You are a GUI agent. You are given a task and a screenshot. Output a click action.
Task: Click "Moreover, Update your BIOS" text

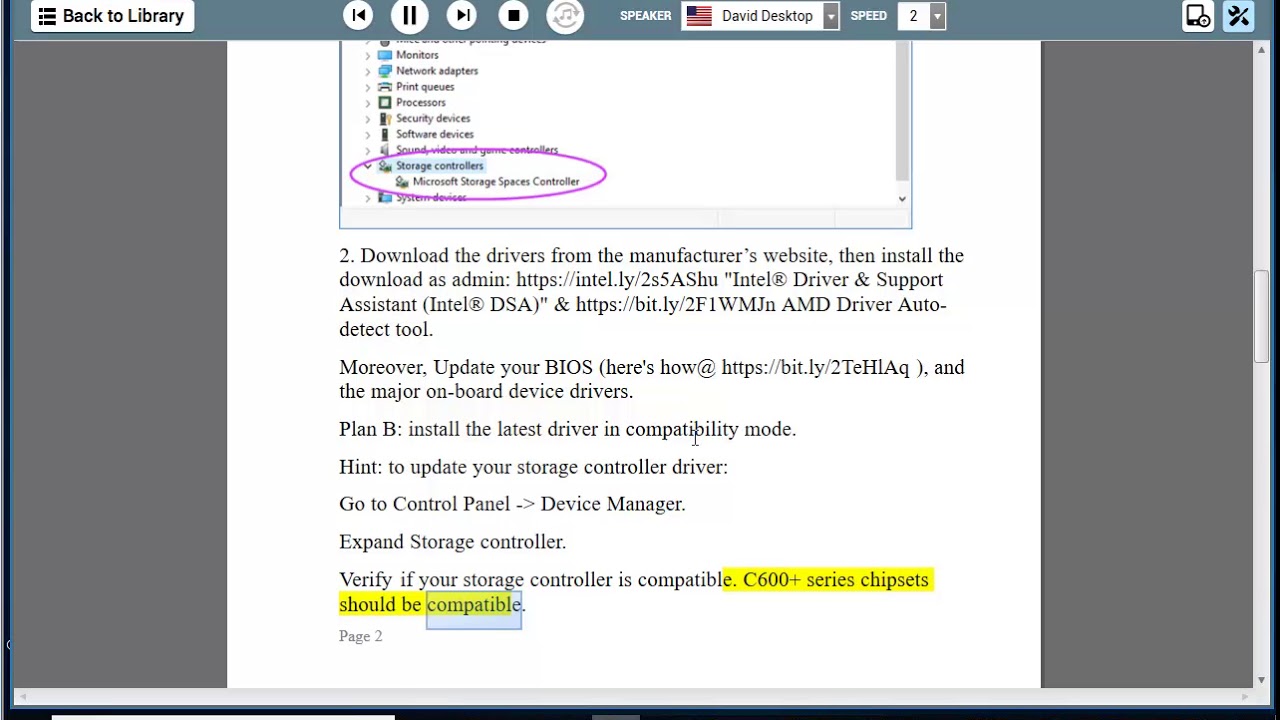pyautogui.click(x=466, y=368)
